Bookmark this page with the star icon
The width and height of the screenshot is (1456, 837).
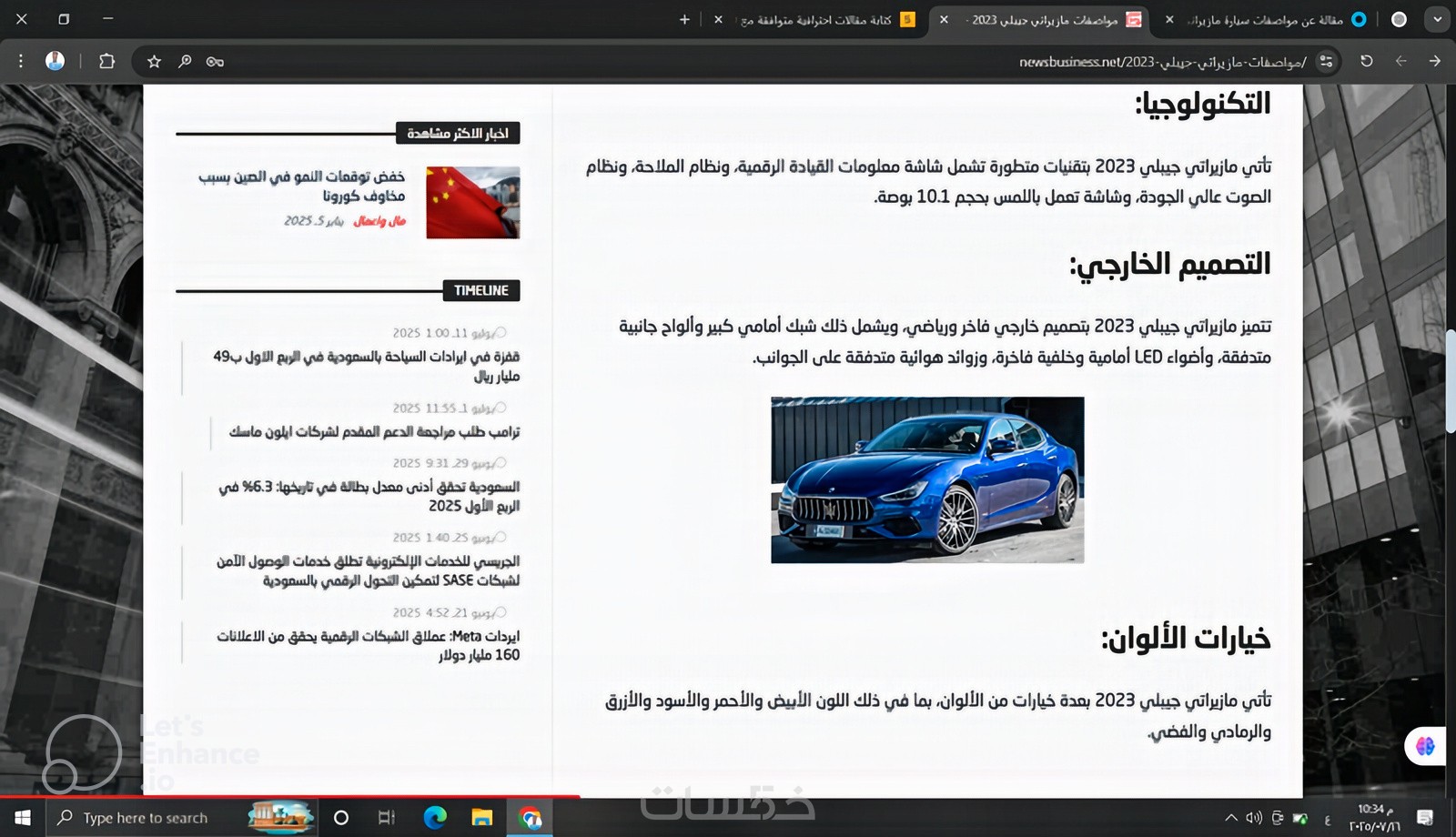154,61
